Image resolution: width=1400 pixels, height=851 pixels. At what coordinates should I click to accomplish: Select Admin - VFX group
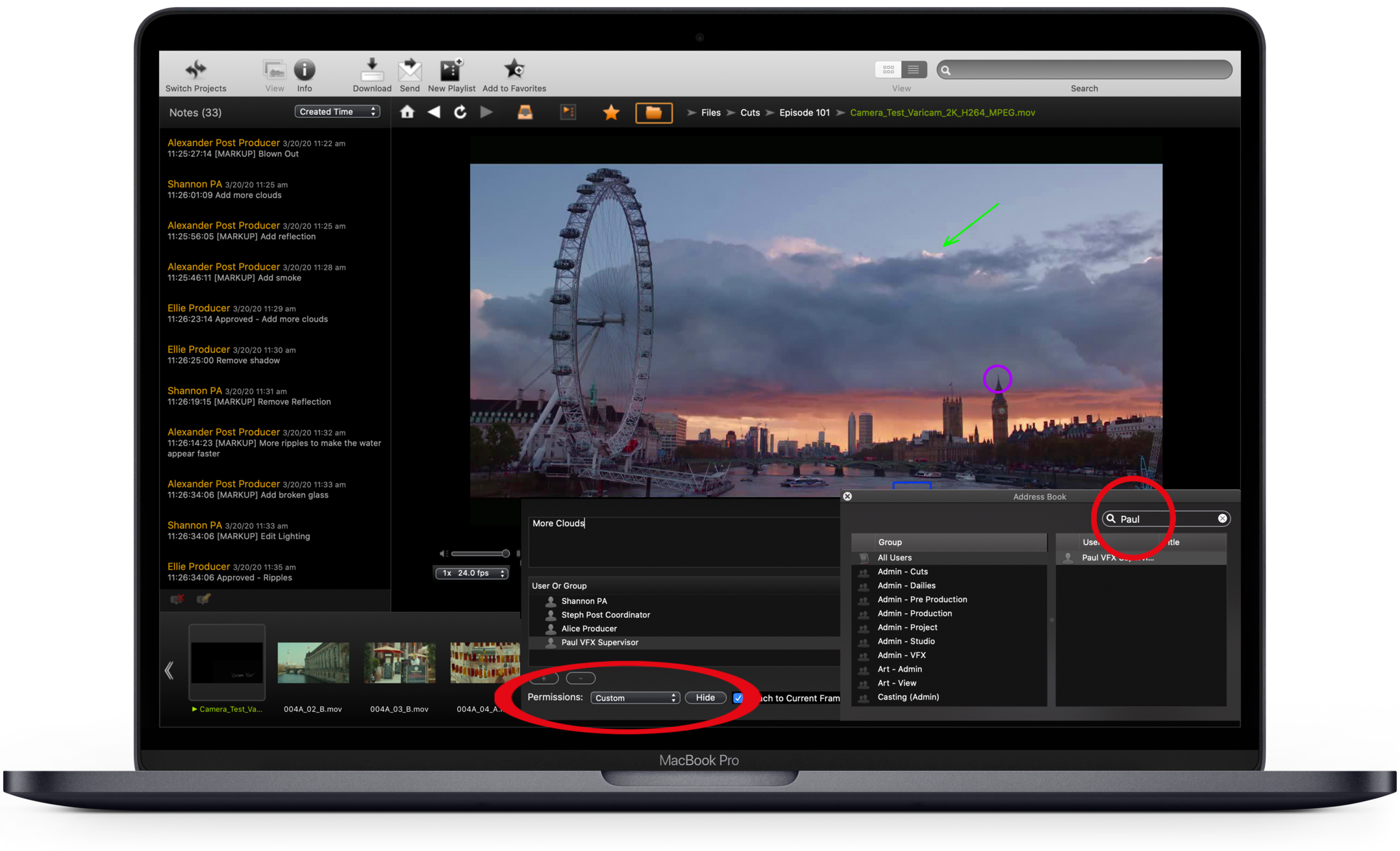901,655
